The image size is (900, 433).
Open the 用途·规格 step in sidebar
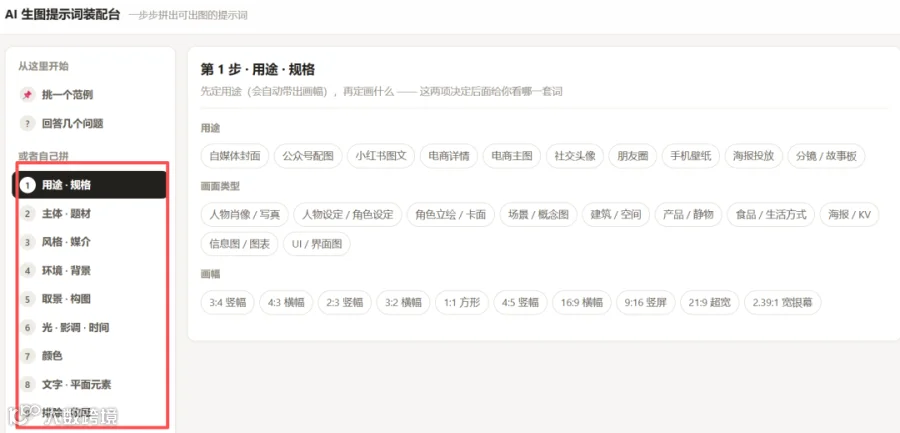click(x=90, y=185)
